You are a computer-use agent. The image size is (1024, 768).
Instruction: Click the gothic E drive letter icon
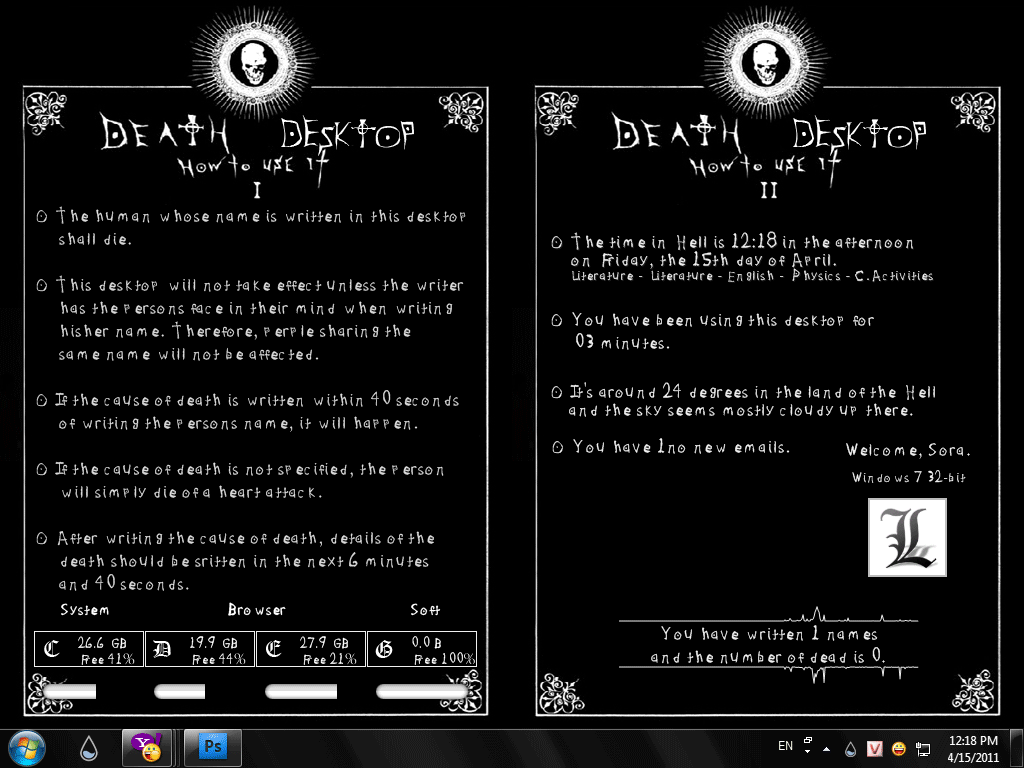274,649
